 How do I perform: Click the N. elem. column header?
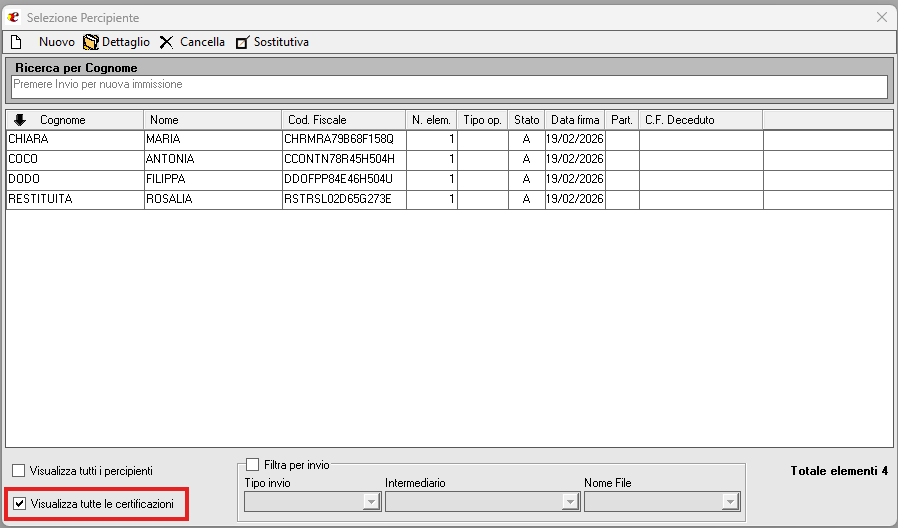431,120
